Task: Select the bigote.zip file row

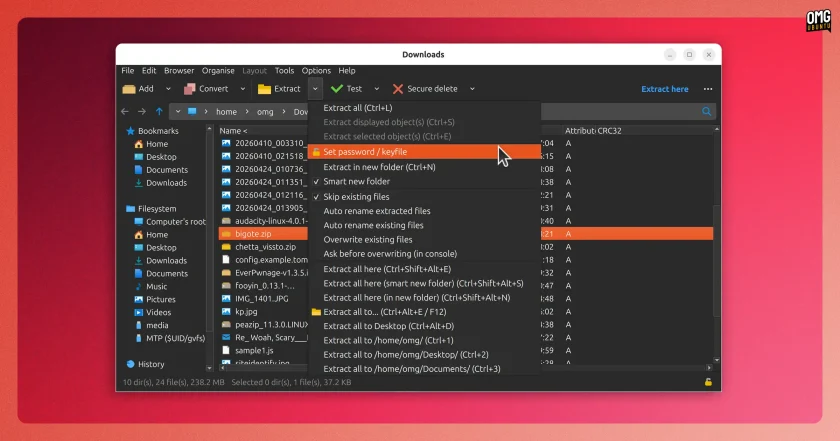Action: [466, 234]
